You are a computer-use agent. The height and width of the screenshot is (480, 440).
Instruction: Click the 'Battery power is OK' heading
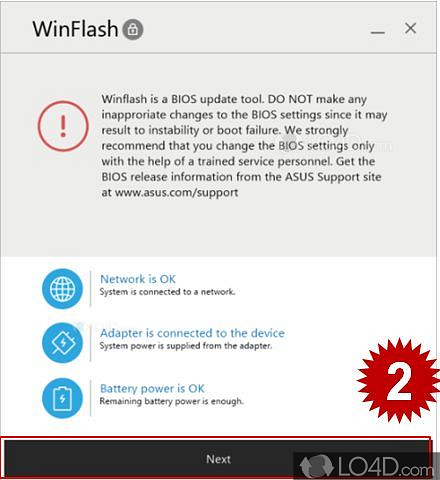(152, 388)
